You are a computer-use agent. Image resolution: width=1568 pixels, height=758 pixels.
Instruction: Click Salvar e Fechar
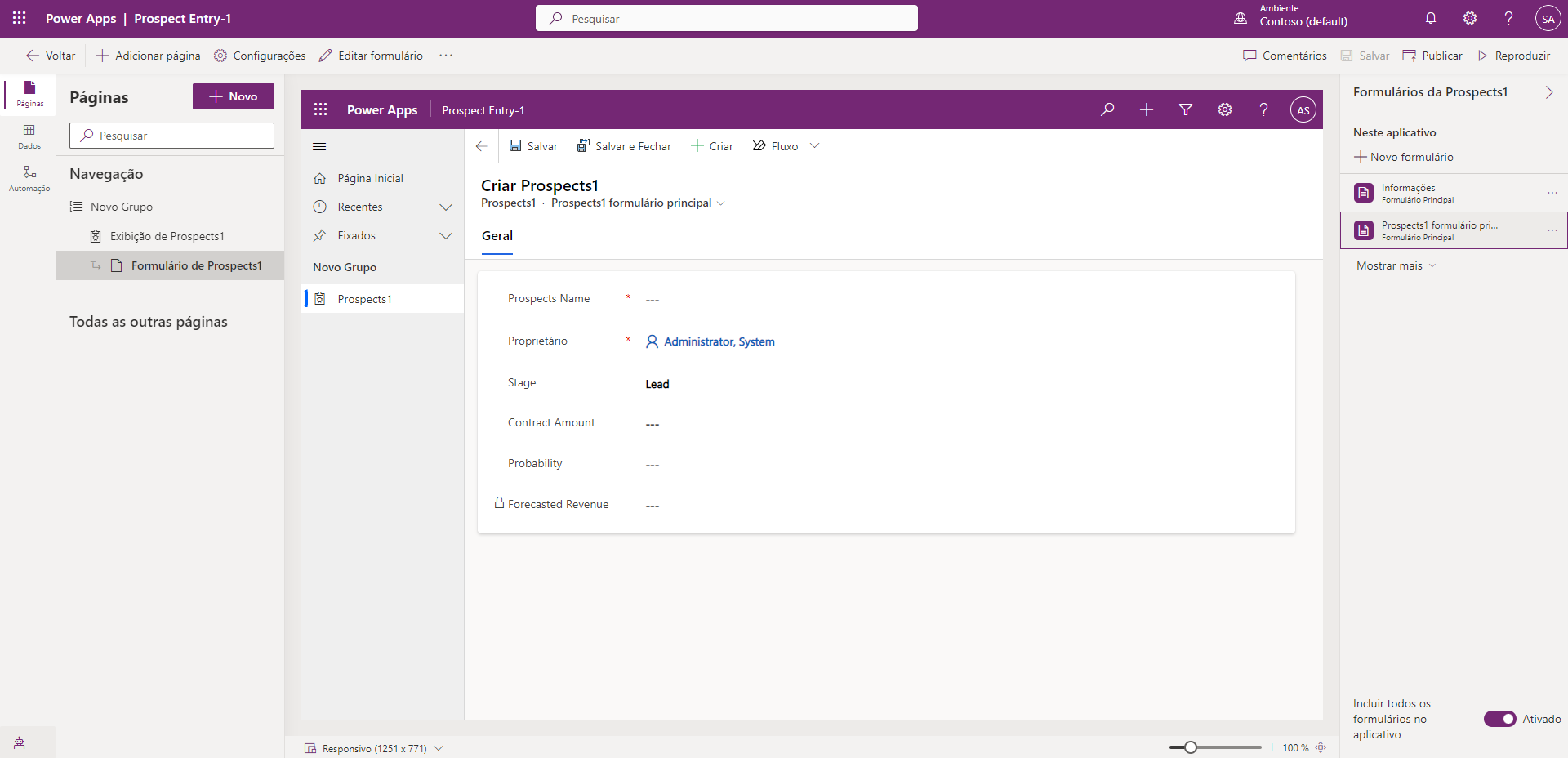coord(624,146)
